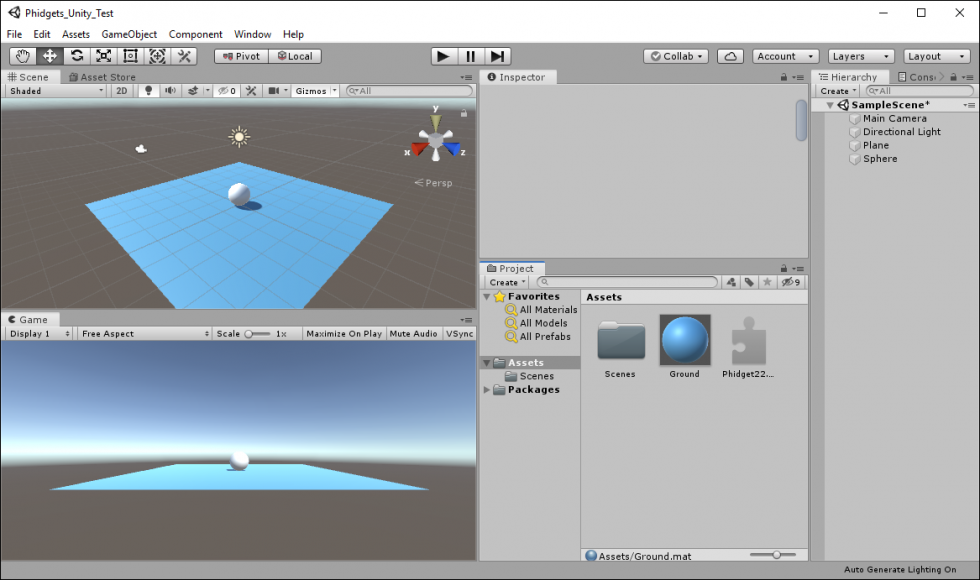
Task: Toggle 2D view mode
Action: 122,91
